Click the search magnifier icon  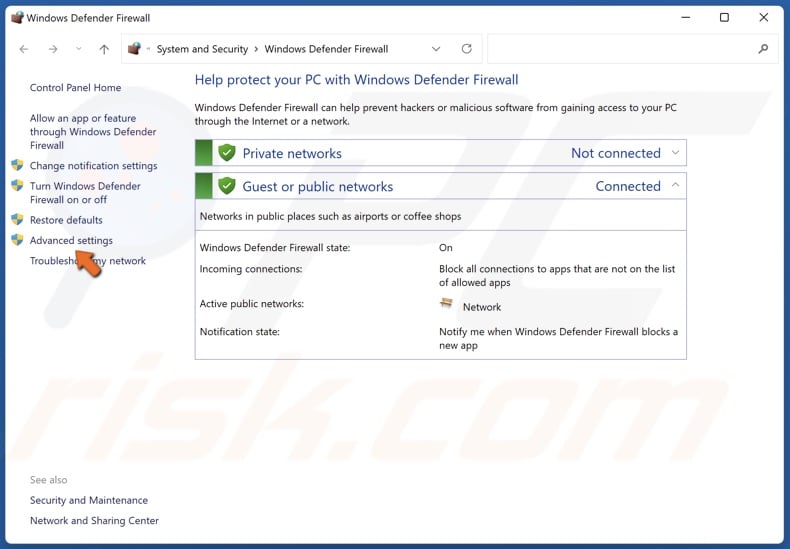click(x=763, y=49)
